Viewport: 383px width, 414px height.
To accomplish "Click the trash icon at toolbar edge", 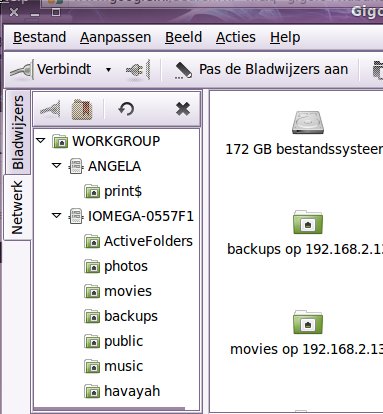I will (378, 70).
